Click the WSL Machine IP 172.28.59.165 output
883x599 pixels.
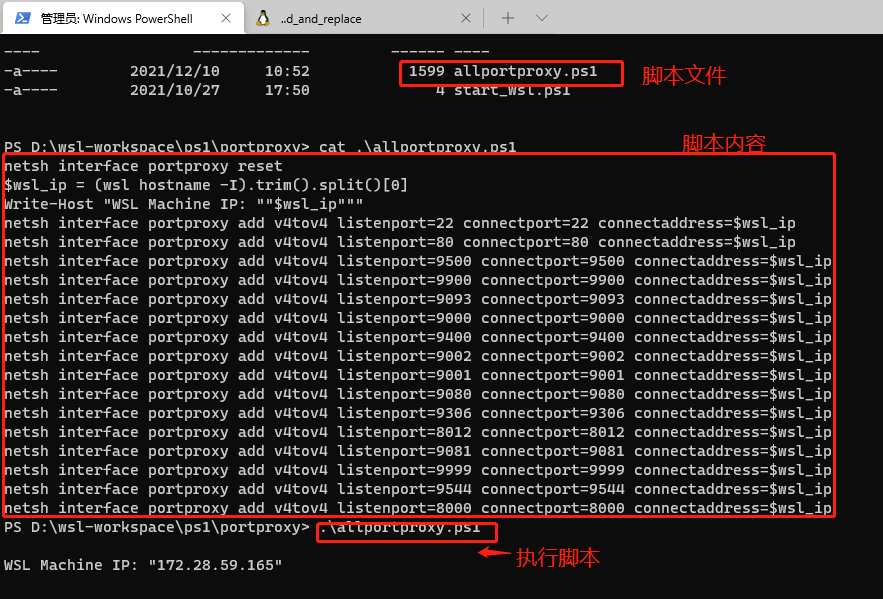(x=143, y=565)
